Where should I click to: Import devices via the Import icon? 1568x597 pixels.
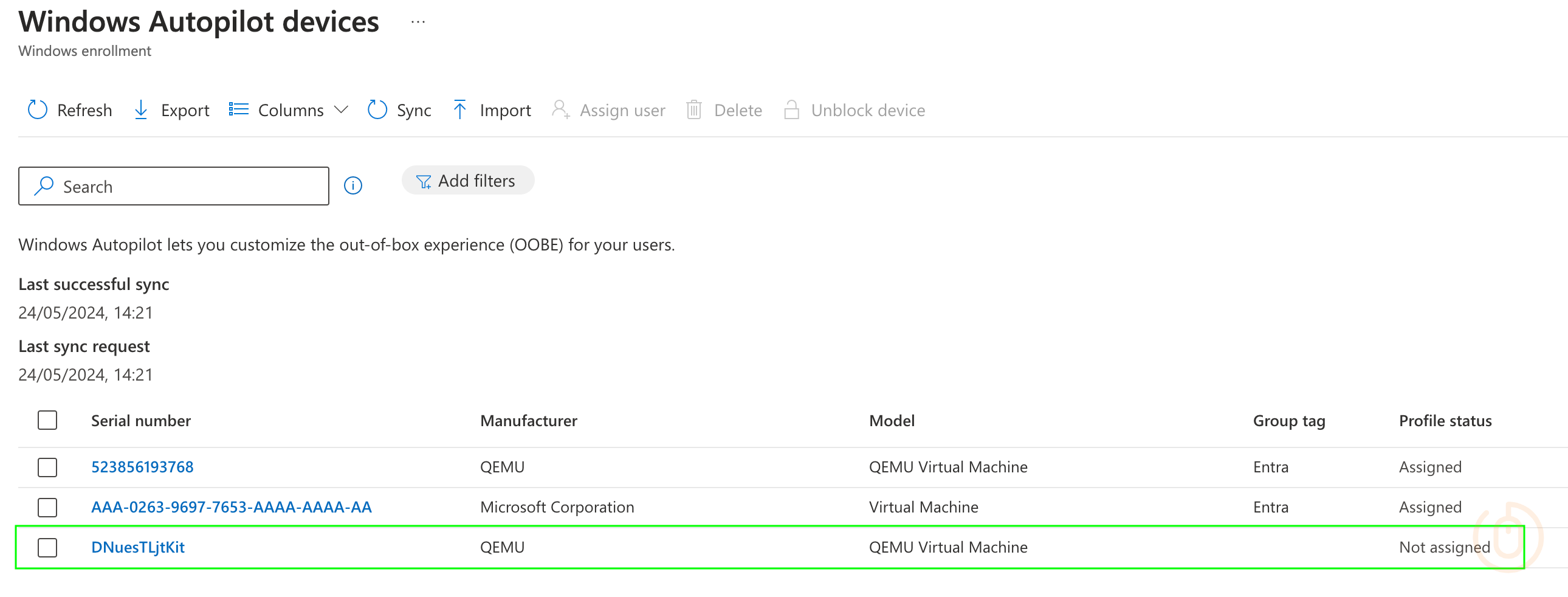(459, 110)
